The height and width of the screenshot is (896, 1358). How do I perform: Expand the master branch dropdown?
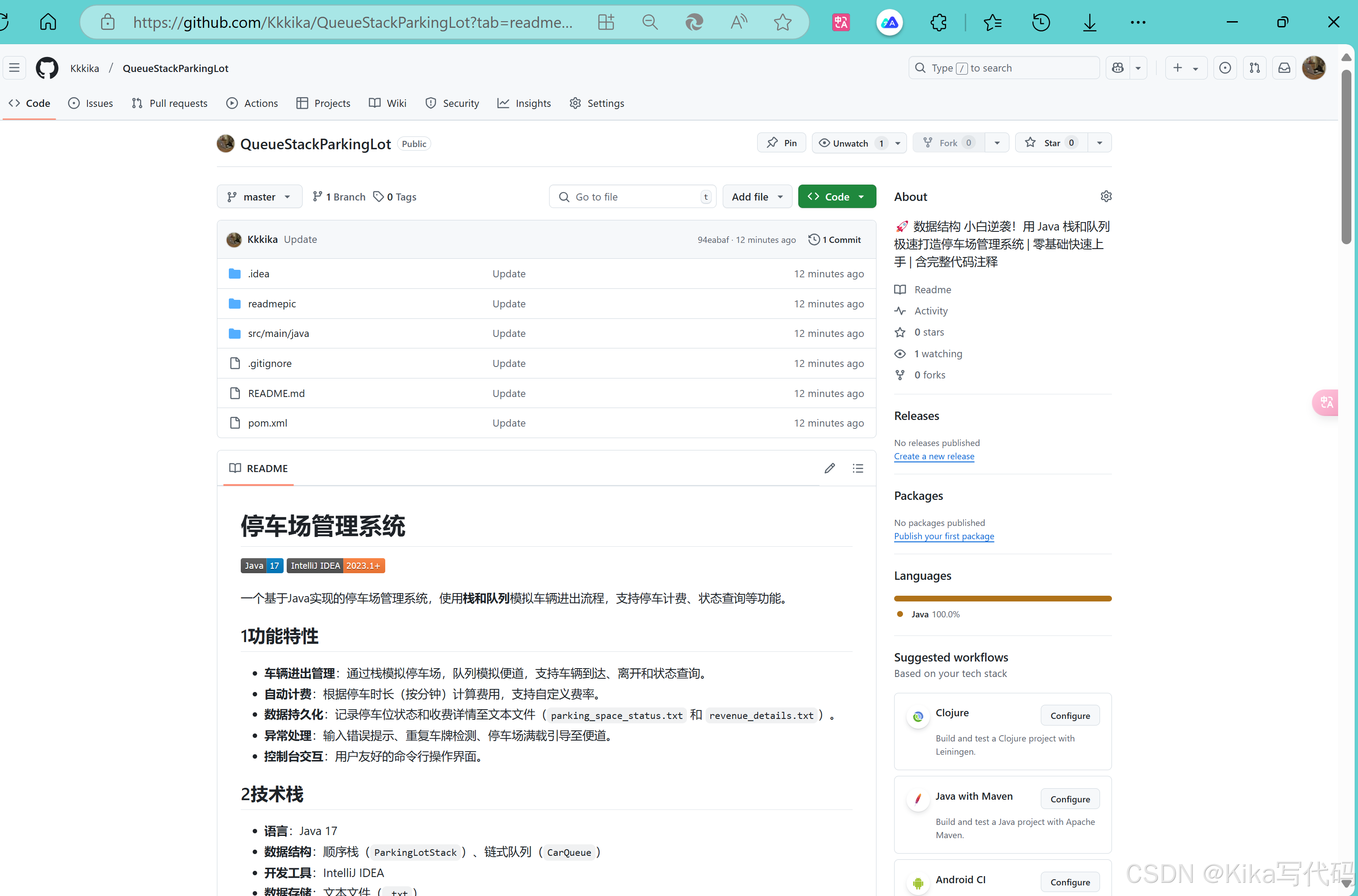tap(259, 197)
